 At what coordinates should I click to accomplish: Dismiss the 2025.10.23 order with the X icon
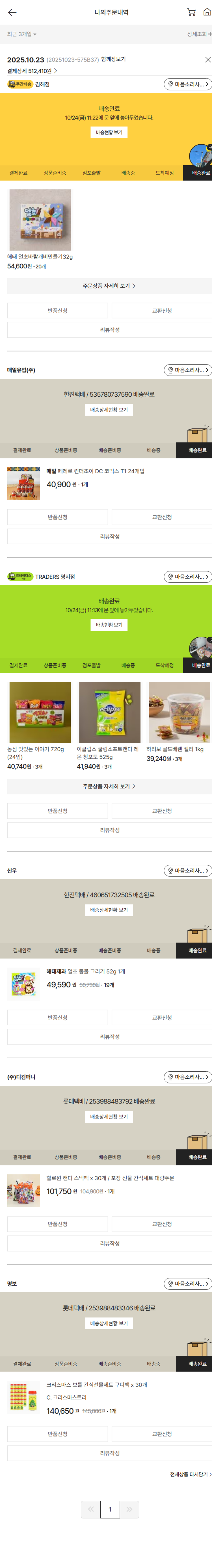(x=208, y=60)
